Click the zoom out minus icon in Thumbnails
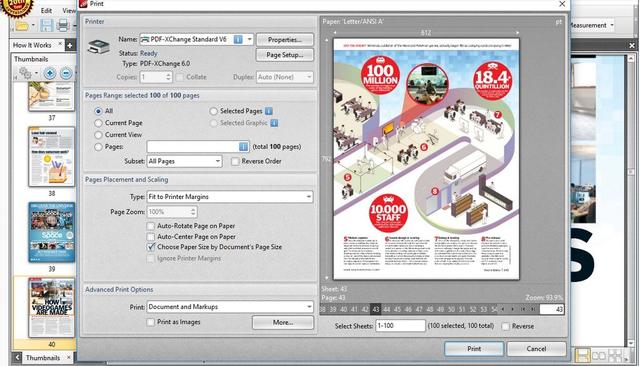Viewport: 640px width, 366px height. [66, 73]
